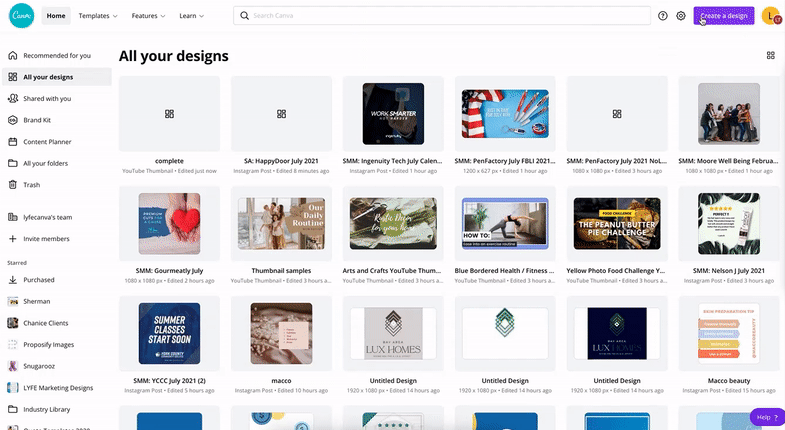785x430 pixels.
Task: Expand the Learn dropdown menu
Action: point(191,16)
